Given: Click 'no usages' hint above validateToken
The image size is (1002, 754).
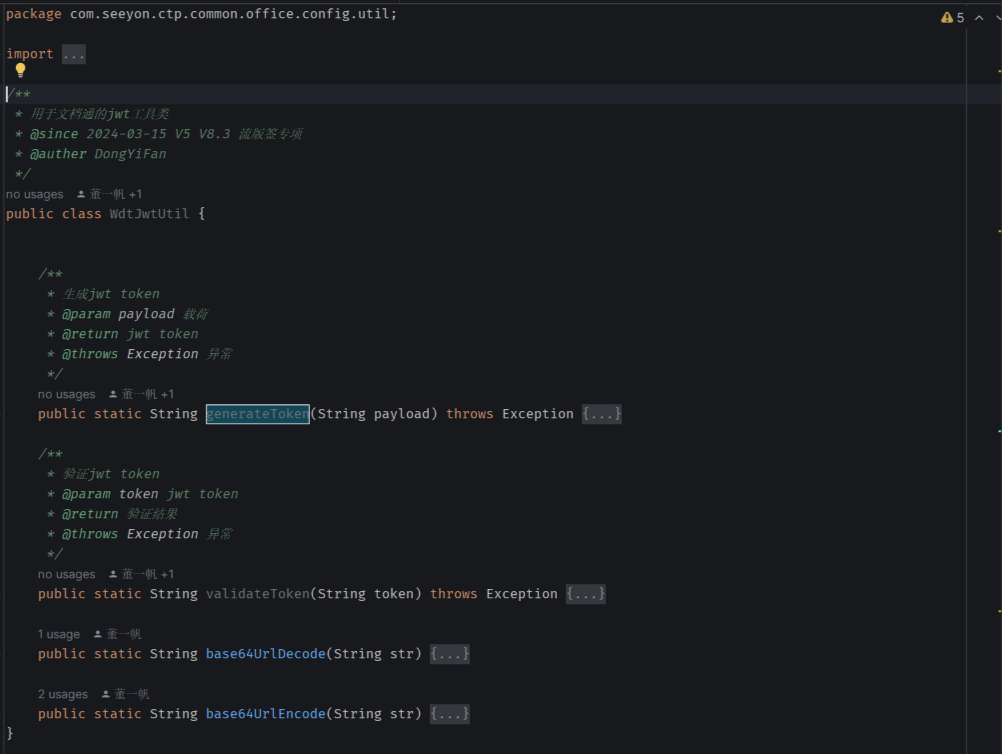Looking at the screenshot, I should [66, 574].
